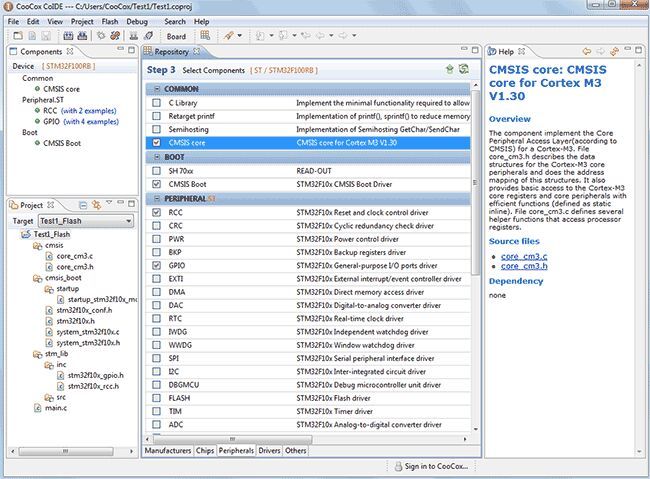
Task: Click the Download code to flash icon
Action: 133,36
